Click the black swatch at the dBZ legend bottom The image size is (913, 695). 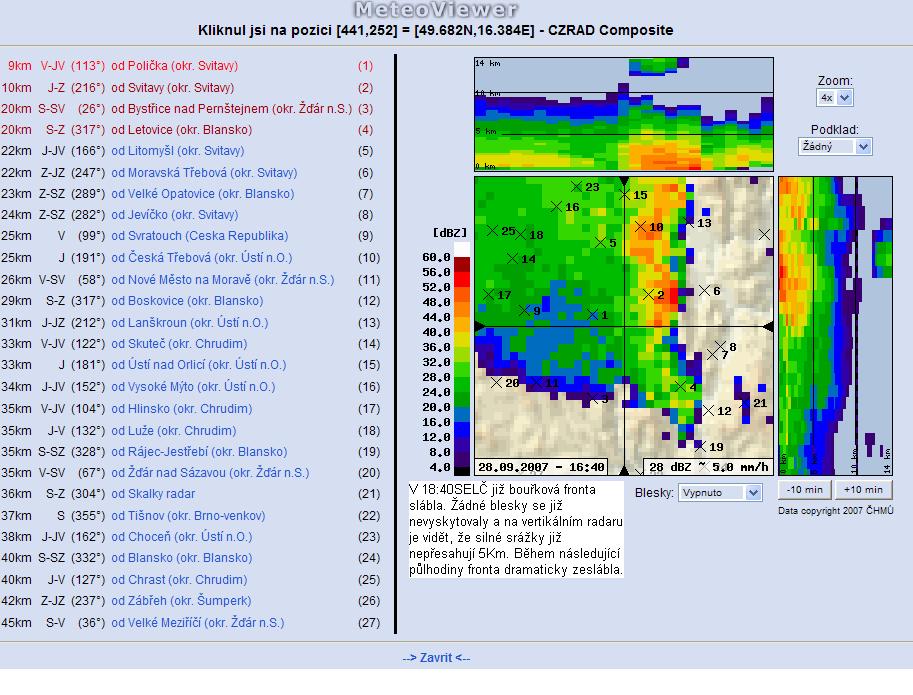point(462,471)
